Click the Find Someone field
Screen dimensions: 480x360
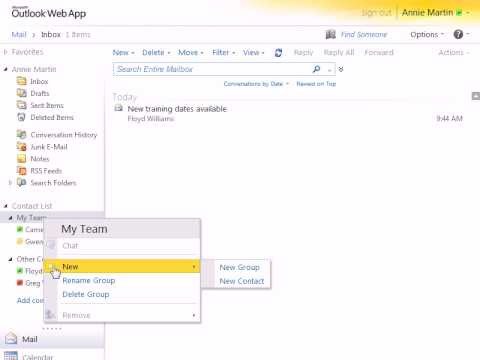(364, 34)
